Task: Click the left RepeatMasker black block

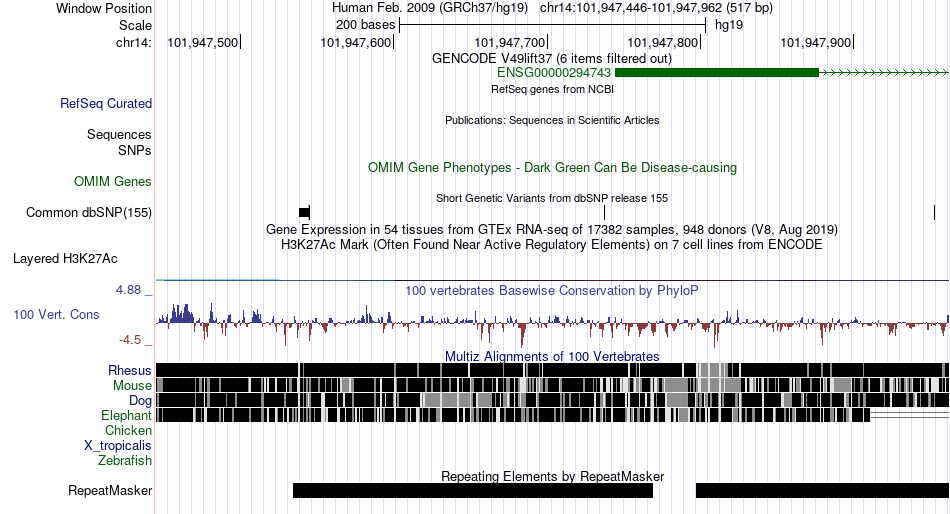Action: click(x=473, y=490)
